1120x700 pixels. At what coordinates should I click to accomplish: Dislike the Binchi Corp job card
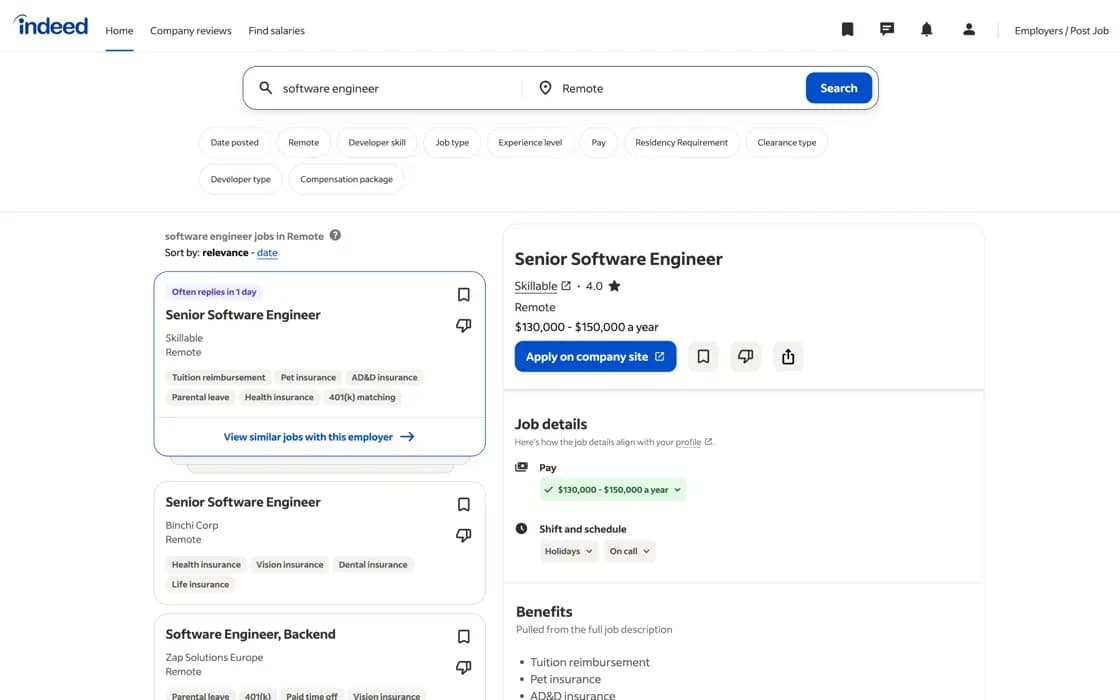pos(464,535)
